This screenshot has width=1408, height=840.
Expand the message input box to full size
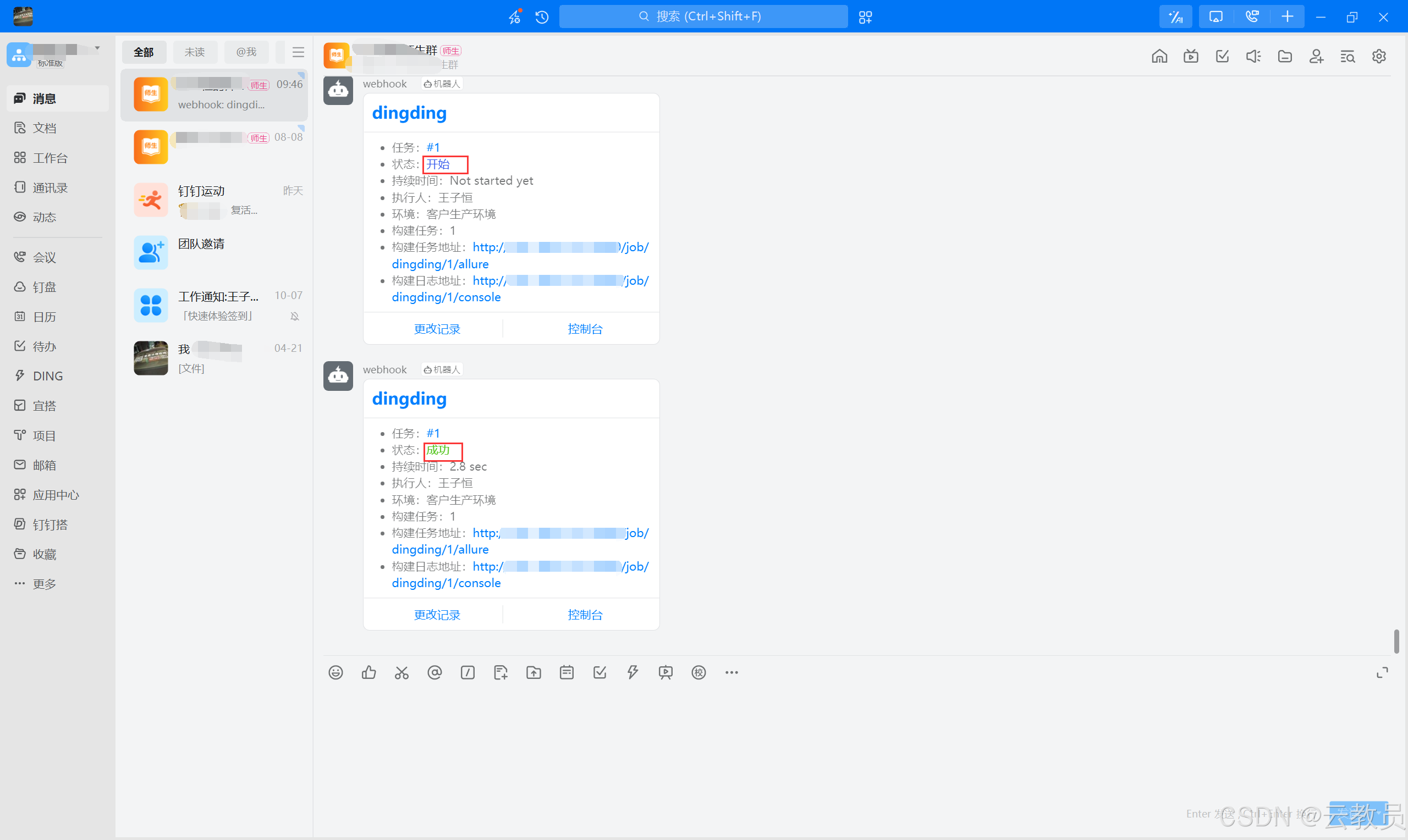[x=1382, y=672]
